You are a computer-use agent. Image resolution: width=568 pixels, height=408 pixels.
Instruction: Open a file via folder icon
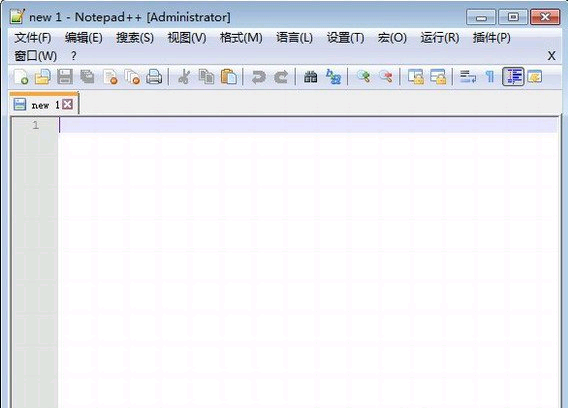[x=42, y=77]
